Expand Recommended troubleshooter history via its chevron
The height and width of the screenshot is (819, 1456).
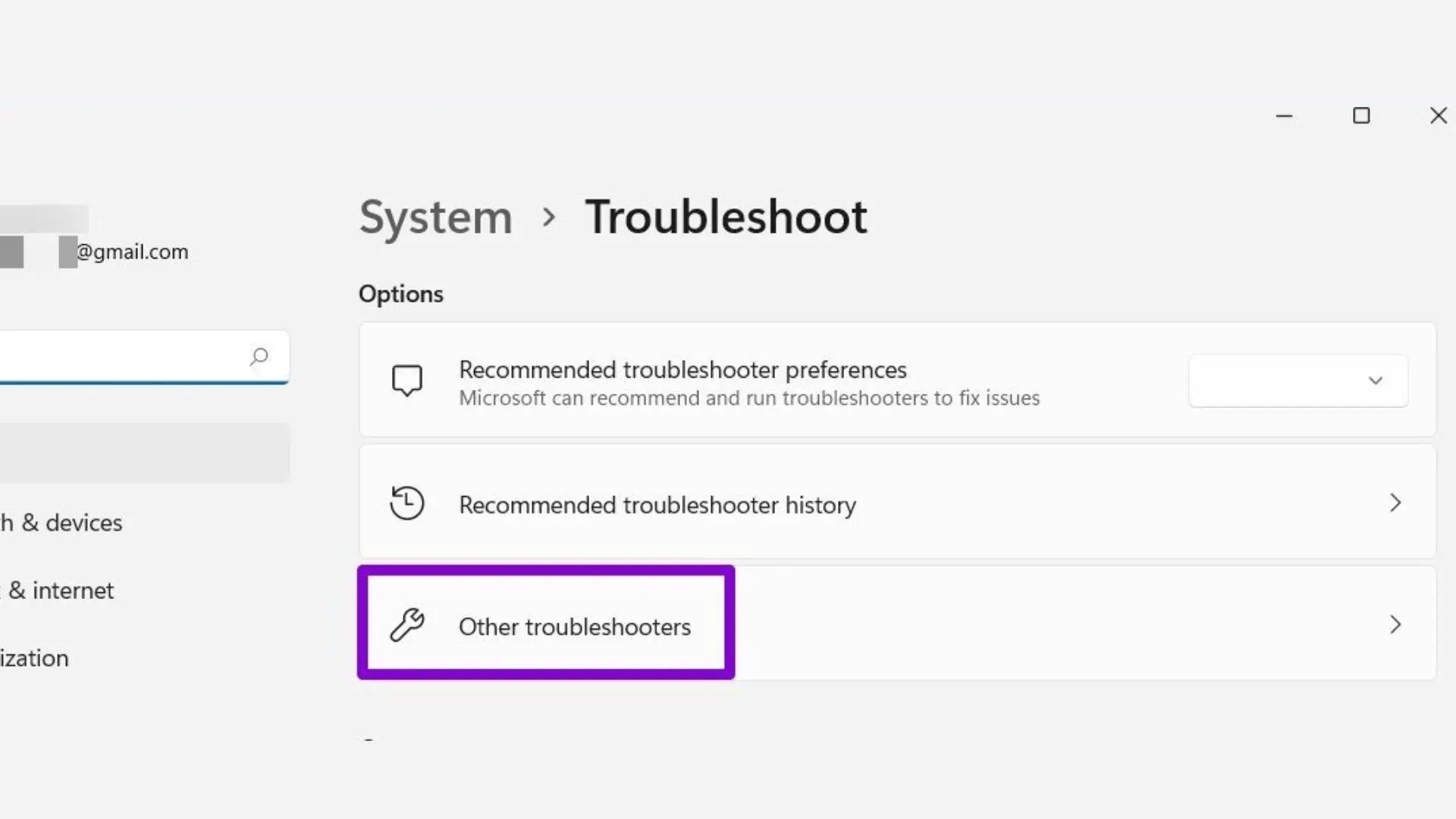[1395, 503]
